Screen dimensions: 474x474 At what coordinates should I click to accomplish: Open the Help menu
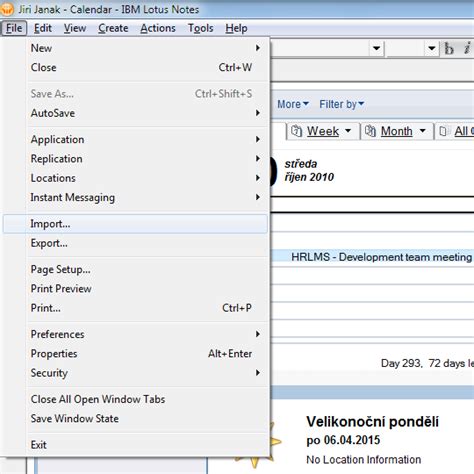coord(236,28)
